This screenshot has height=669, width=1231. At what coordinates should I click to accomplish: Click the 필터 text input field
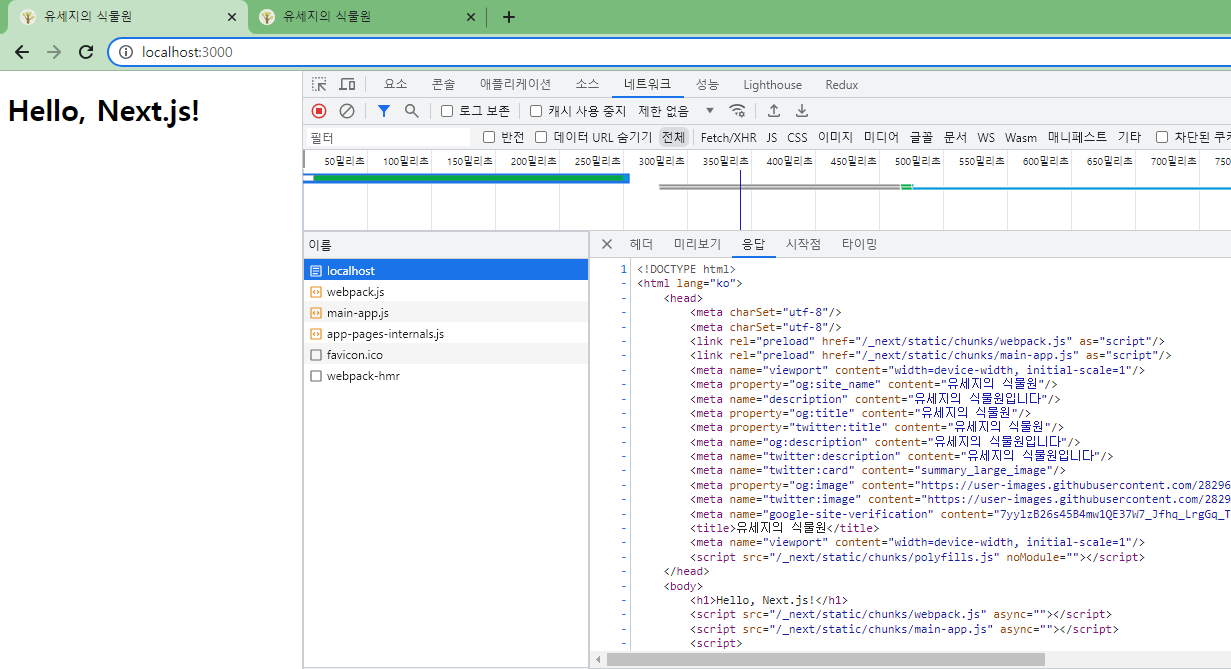point(388,137)
